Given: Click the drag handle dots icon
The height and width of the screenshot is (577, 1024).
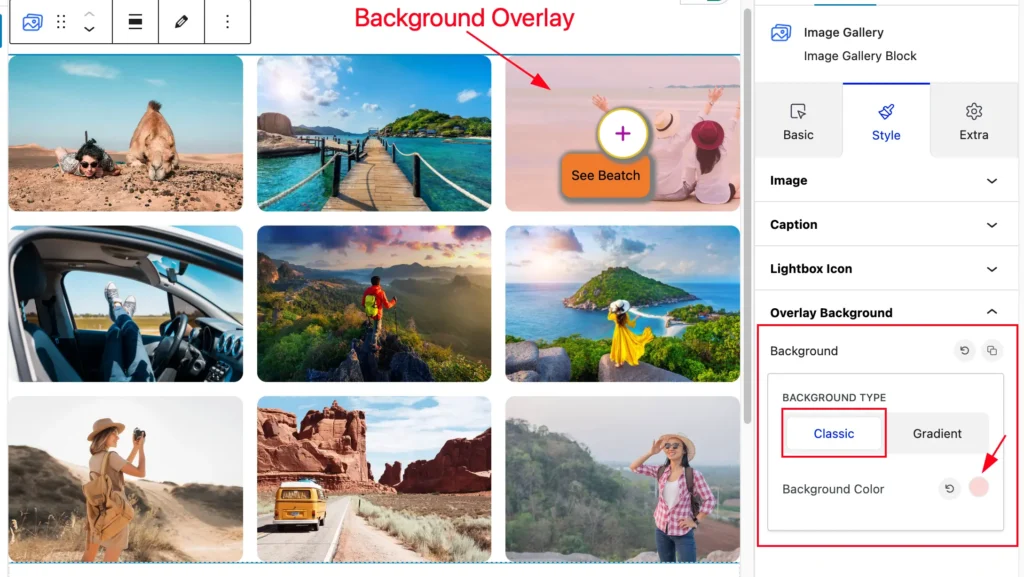Looking at the screenshot, I should pyautogui.click(x=61, y=22).
